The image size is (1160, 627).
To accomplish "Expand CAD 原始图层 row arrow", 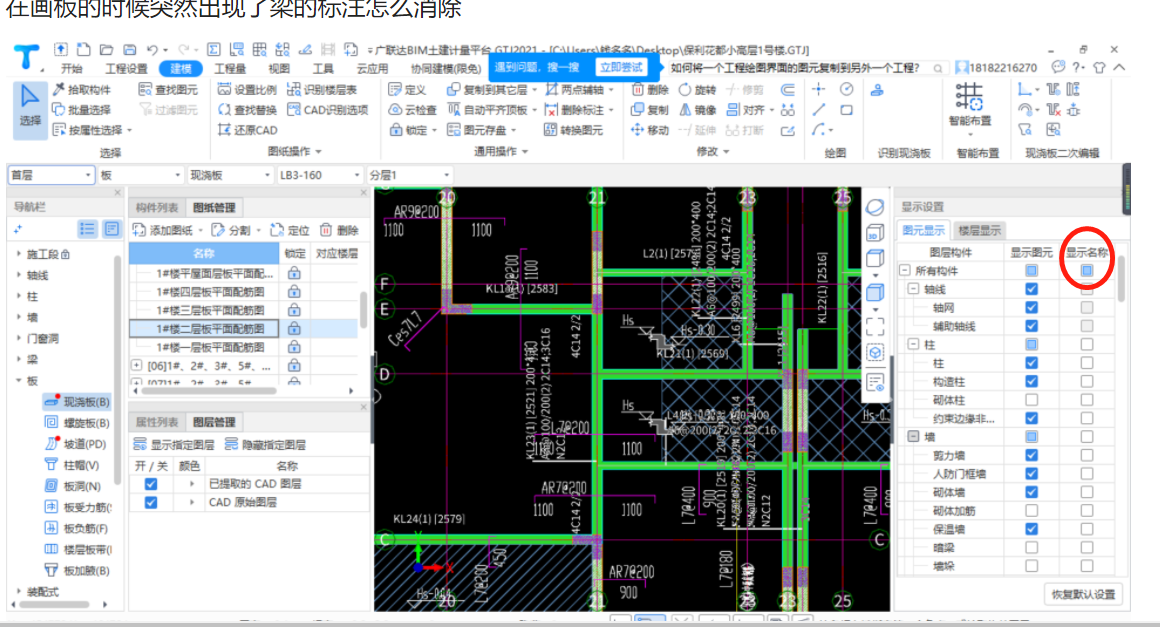I will (192, 502).
